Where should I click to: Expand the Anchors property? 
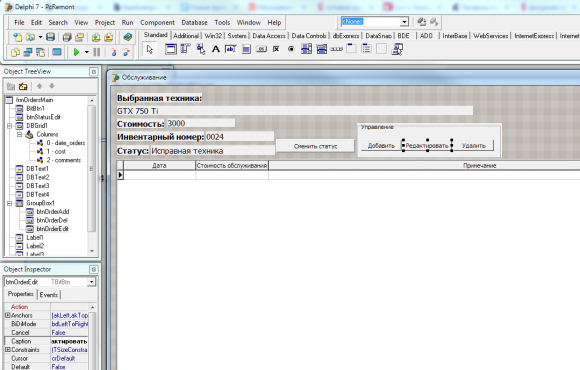(7, 315)
